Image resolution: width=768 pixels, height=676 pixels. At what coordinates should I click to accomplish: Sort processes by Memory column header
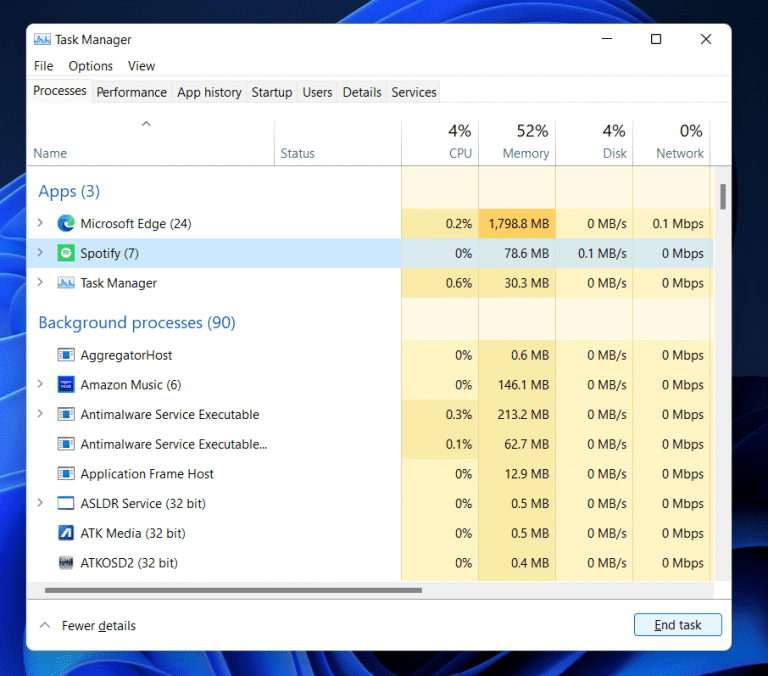coord(525,153)
